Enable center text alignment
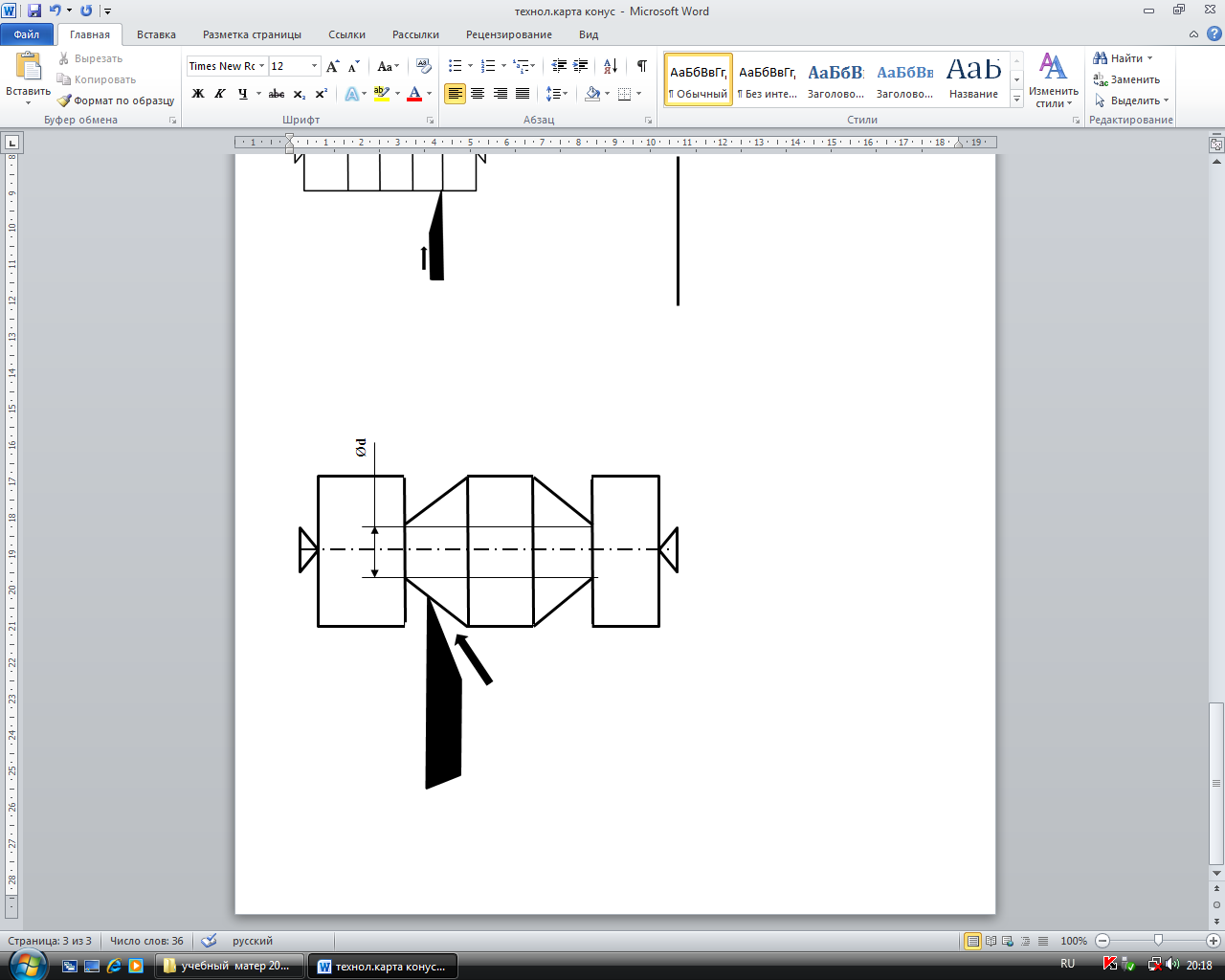The height and width of the screenshot is (980, 1225). tap(478, 94)
